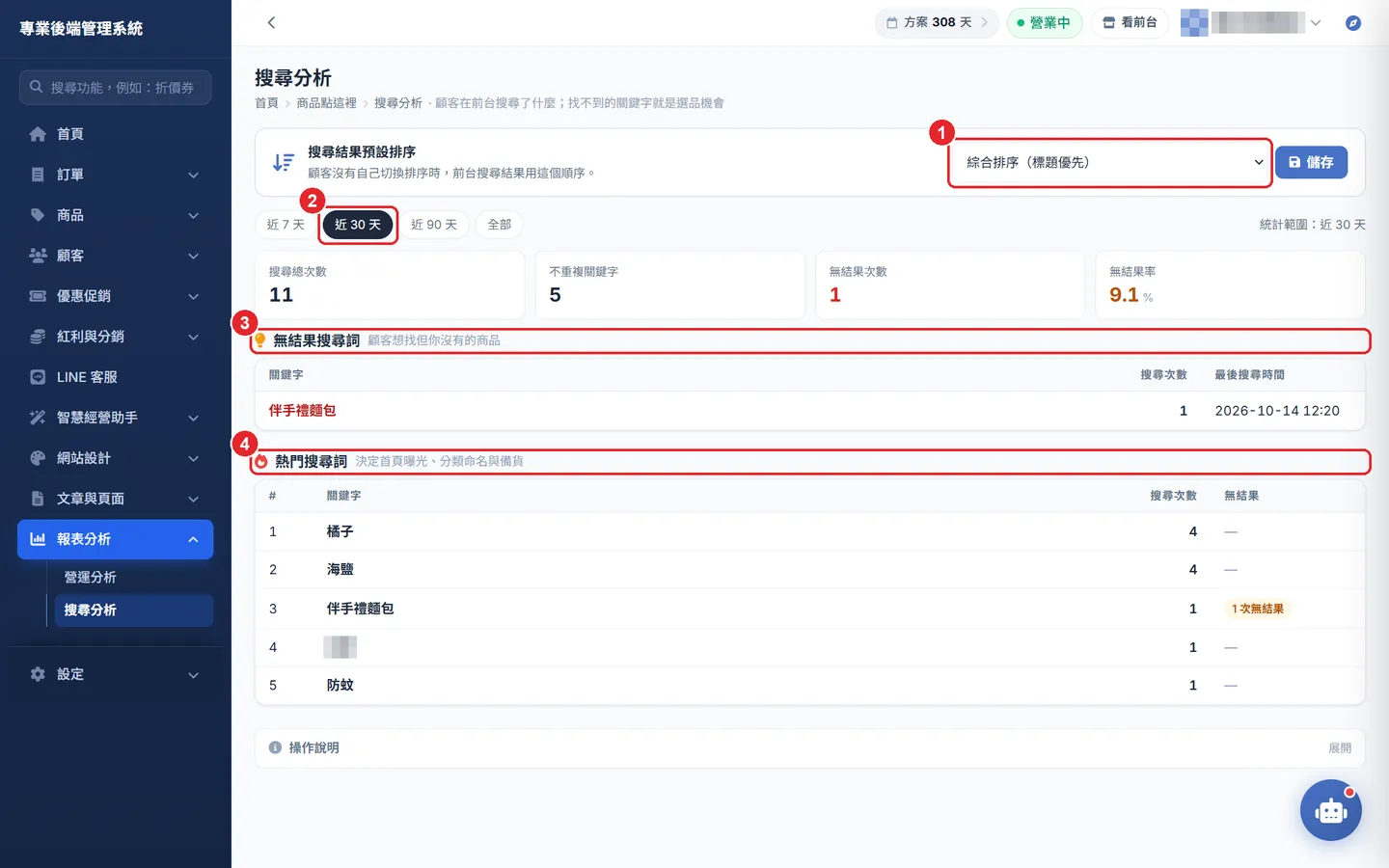Go back with the left arrow icon
The height and width of the screenshot is (868, 1389).
pos(271,22)
